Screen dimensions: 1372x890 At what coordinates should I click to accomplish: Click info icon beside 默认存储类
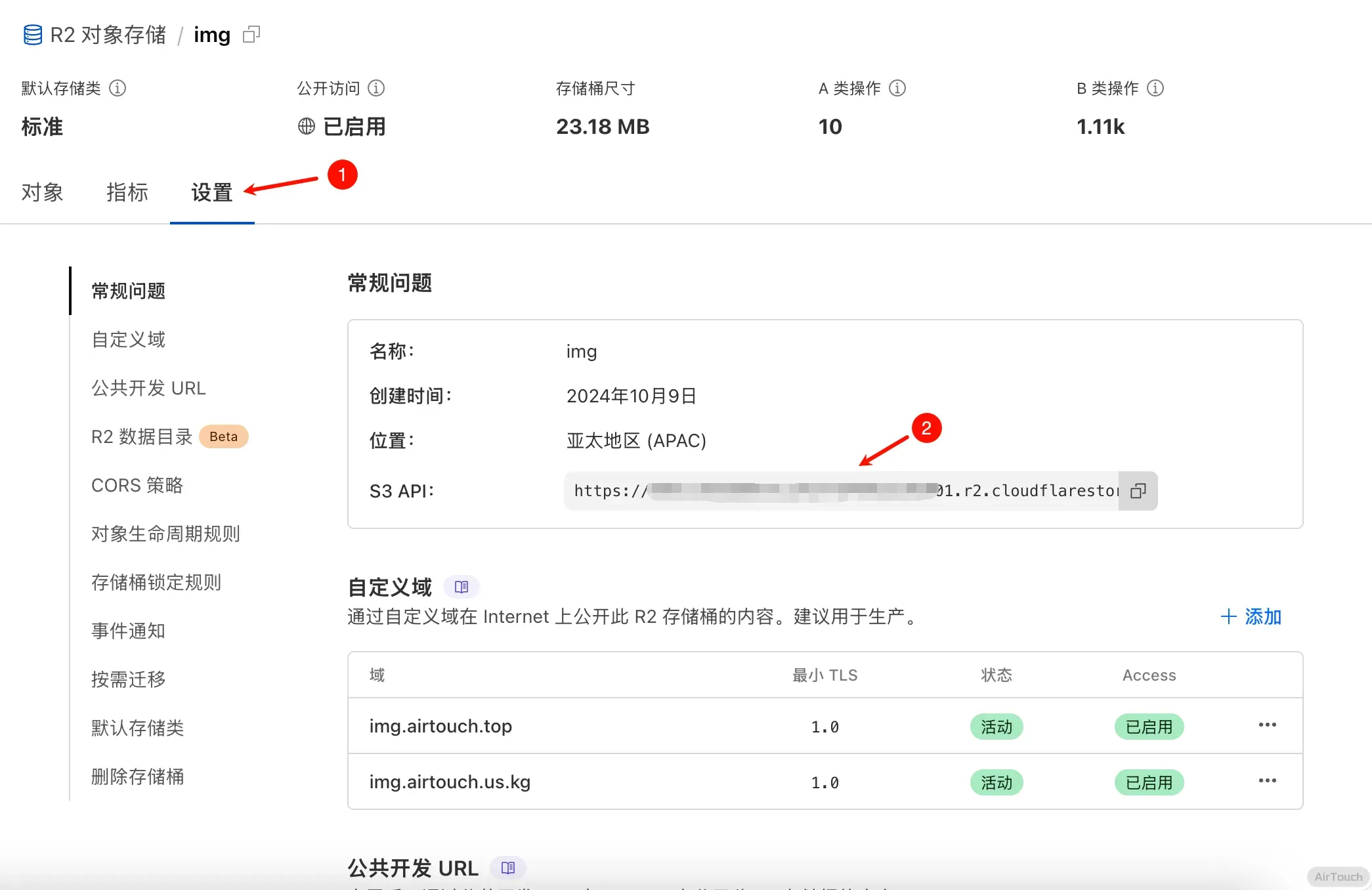pos(118,88)
